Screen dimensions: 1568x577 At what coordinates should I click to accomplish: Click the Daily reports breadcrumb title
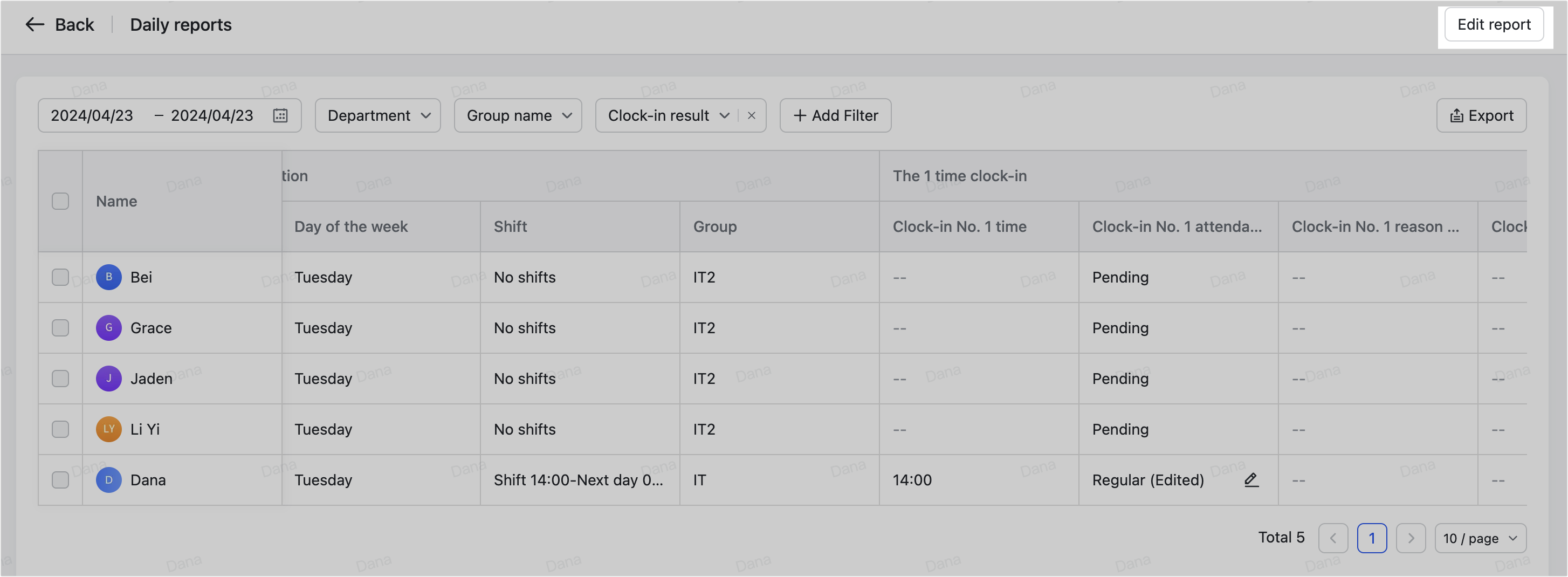[181, 24]
